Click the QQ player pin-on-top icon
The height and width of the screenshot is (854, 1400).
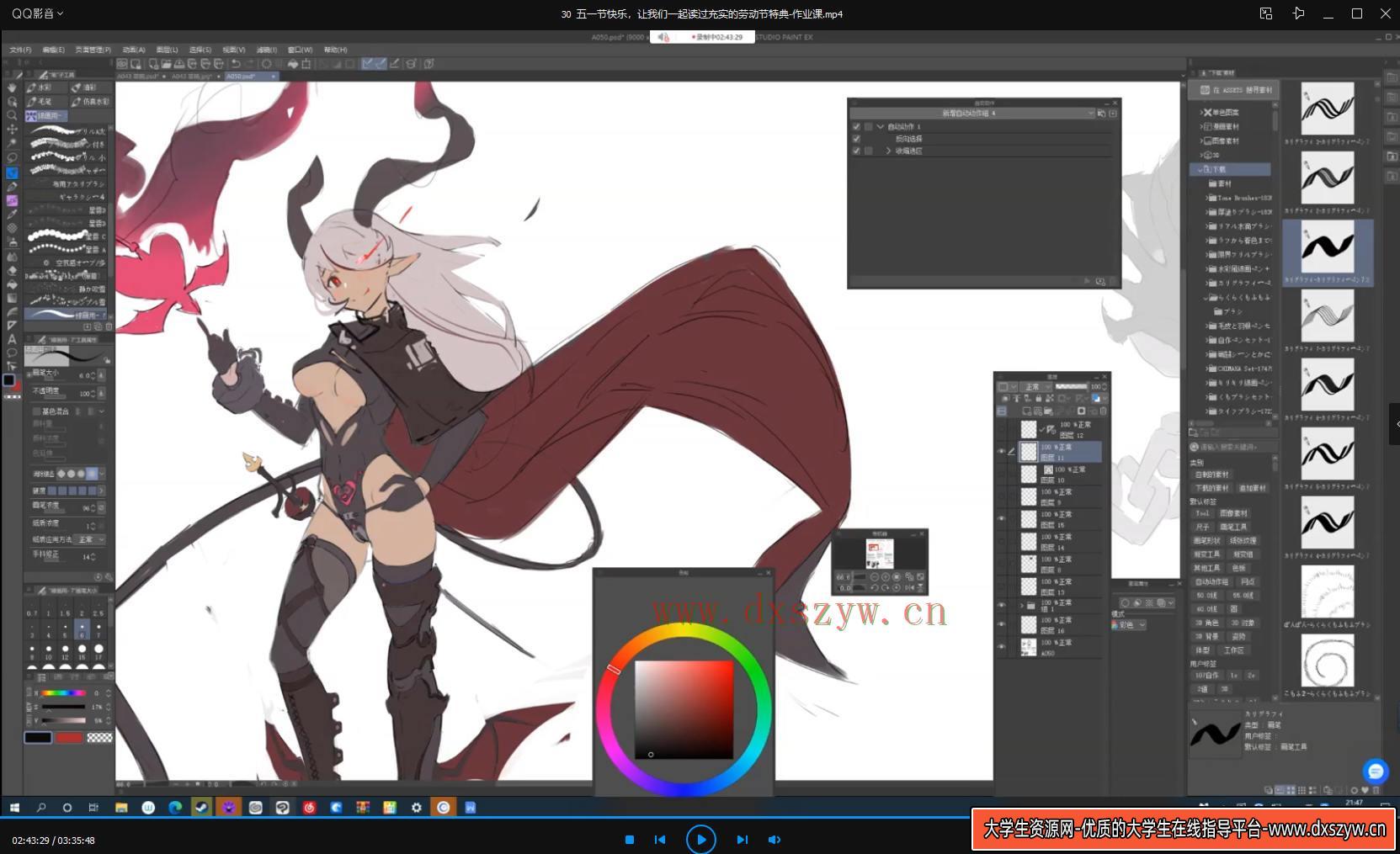click(1298, 13)
